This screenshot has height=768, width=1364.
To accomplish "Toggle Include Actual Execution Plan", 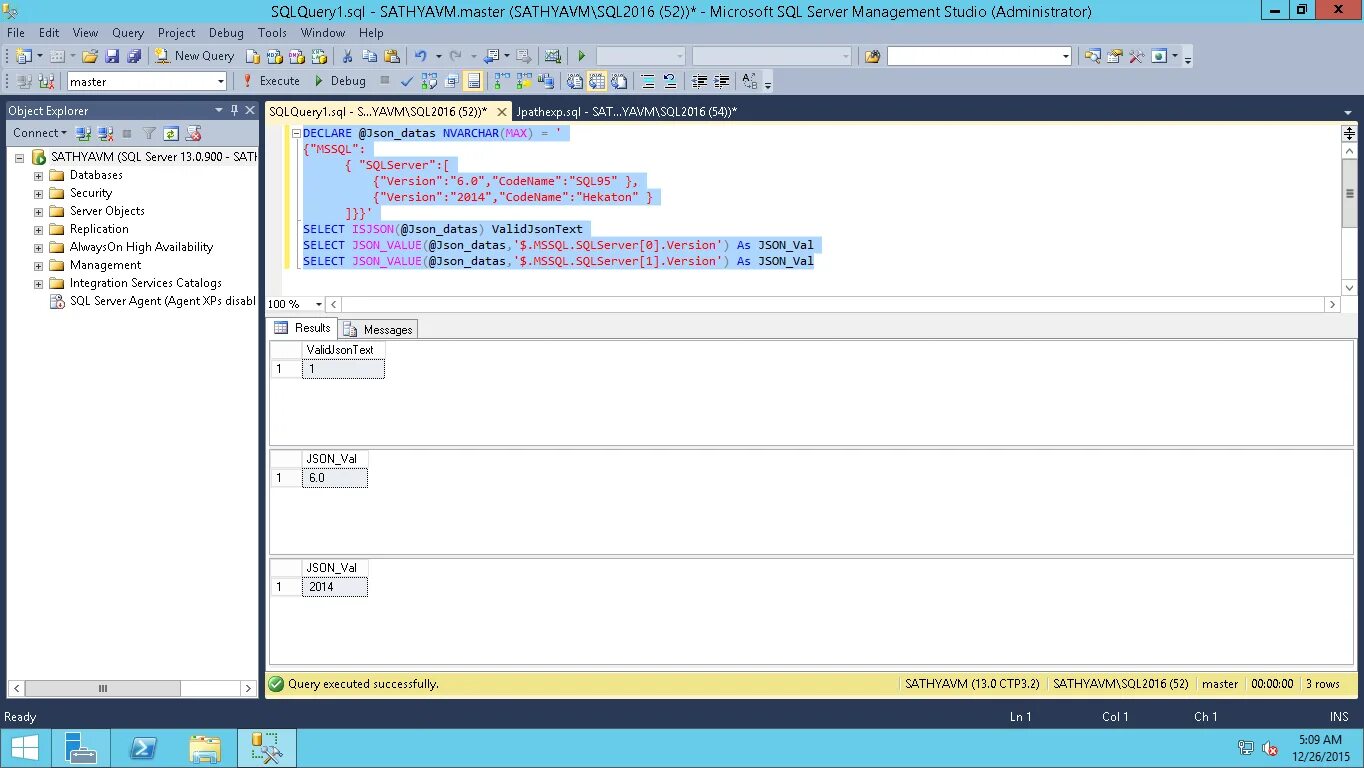I will tap(501, 81).
